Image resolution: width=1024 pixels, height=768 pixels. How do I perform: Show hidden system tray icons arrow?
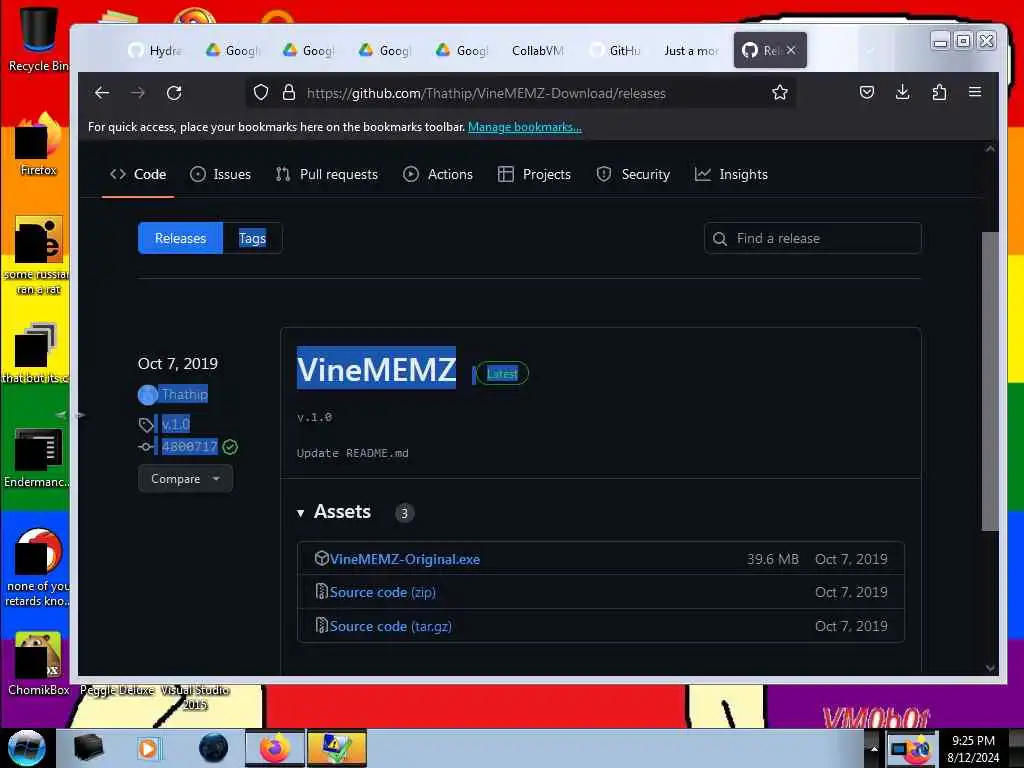point(874,748)
